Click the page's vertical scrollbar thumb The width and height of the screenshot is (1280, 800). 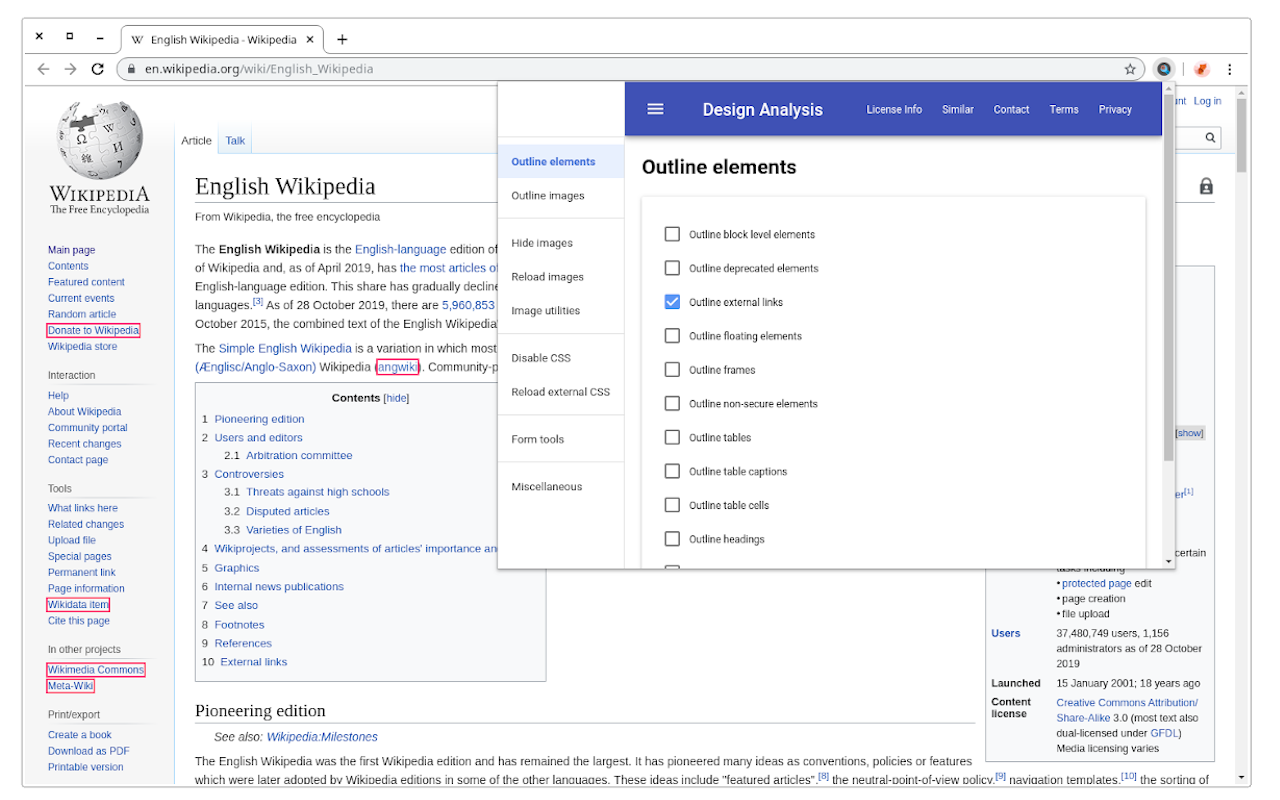click(1242, 135)
